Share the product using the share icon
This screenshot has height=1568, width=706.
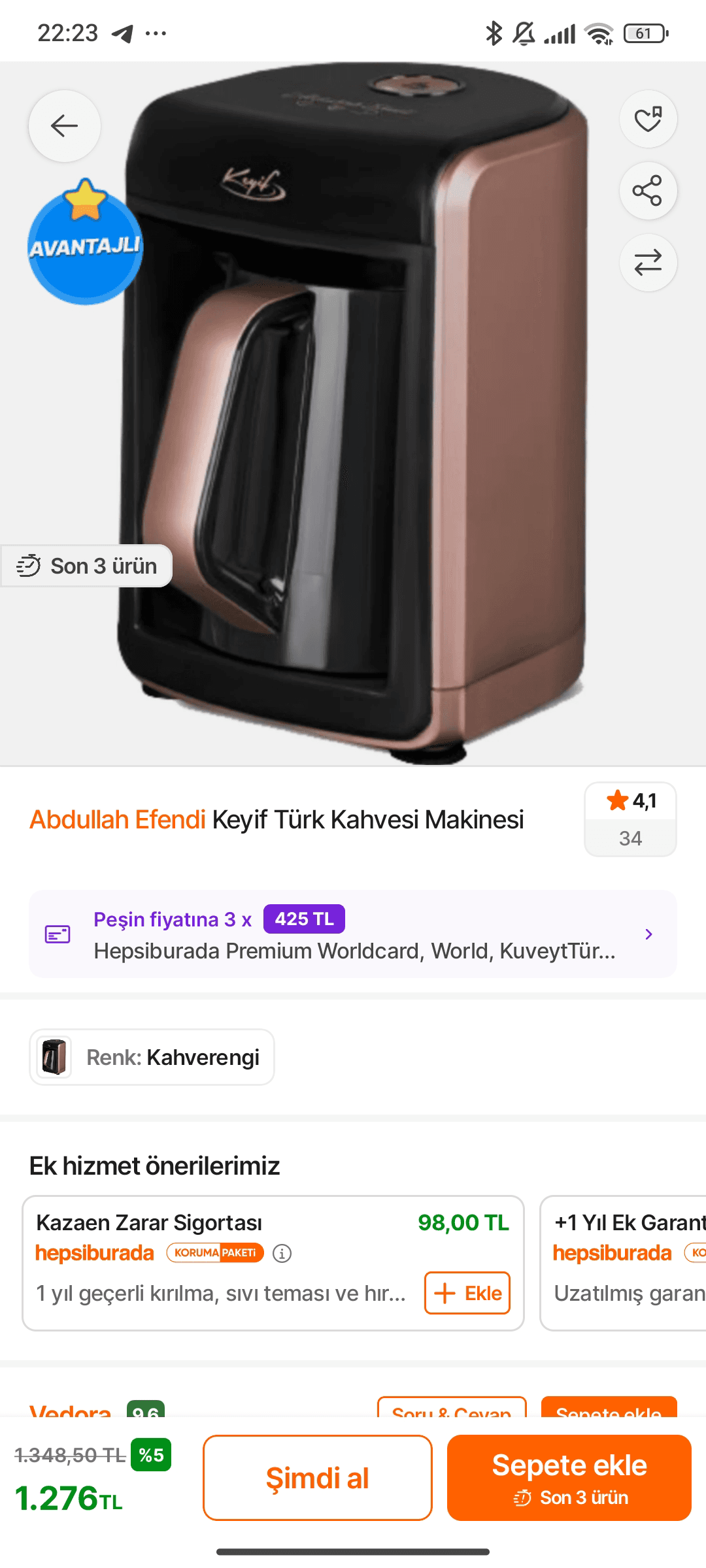(x=648, y=191)
